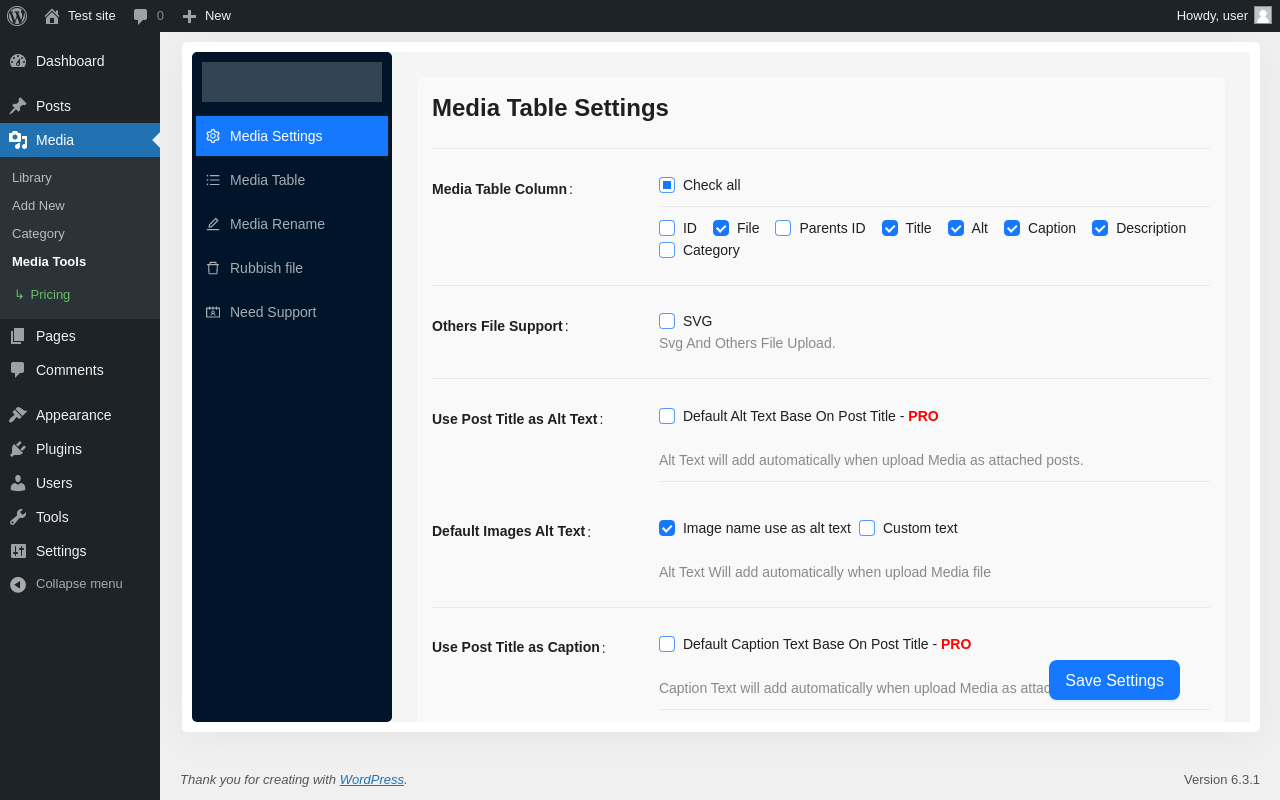Open the WordPress footer link
Image resolution: width=1280 pixels, height=800 pixels.
click(371, 780)
